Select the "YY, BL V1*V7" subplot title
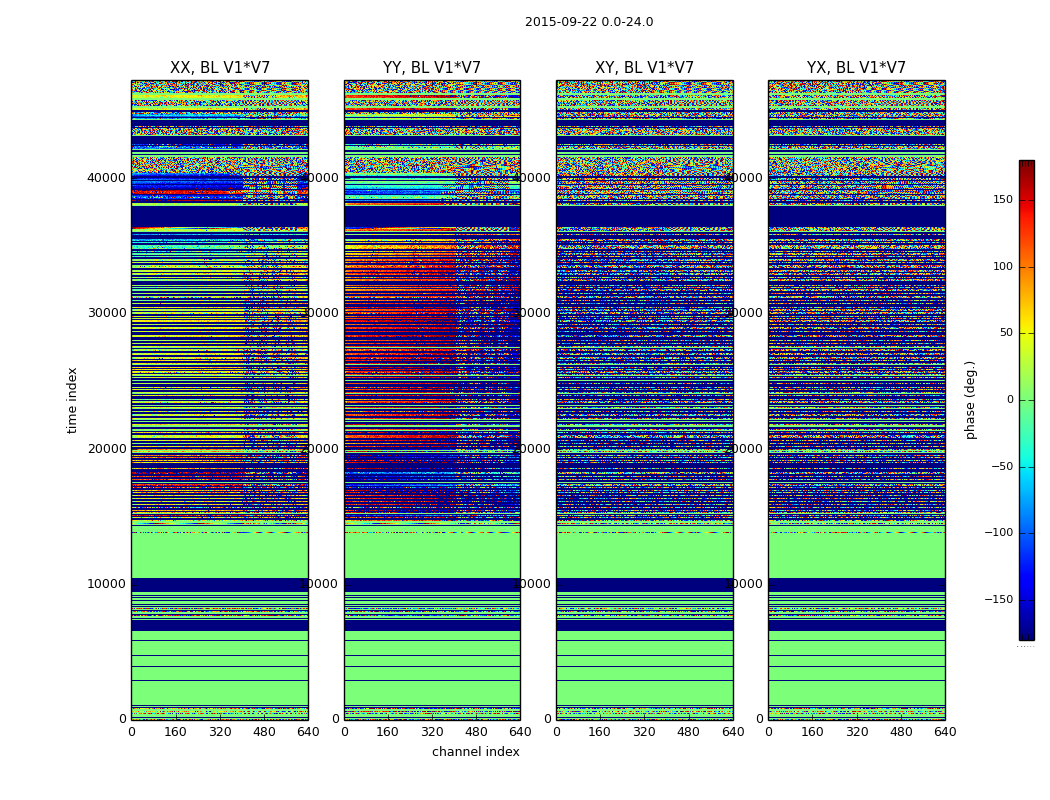 (x=432, y=68)
